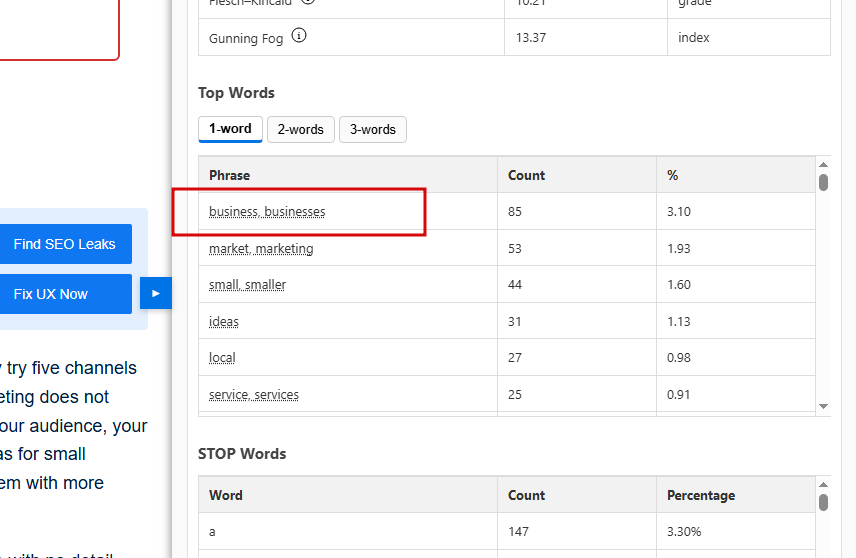Open the 3-words tab
This screenshot has height=558, width=856.
[x=372, y=129]
